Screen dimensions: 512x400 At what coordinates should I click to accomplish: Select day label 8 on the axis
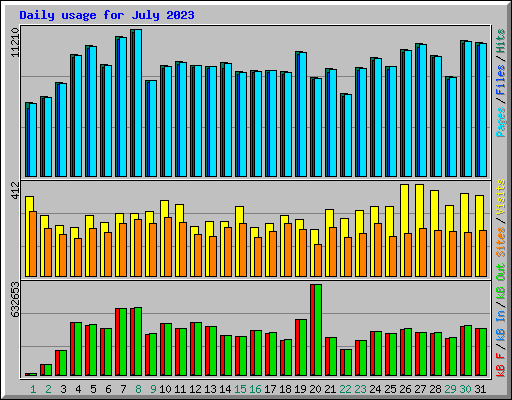coord(138,389)
